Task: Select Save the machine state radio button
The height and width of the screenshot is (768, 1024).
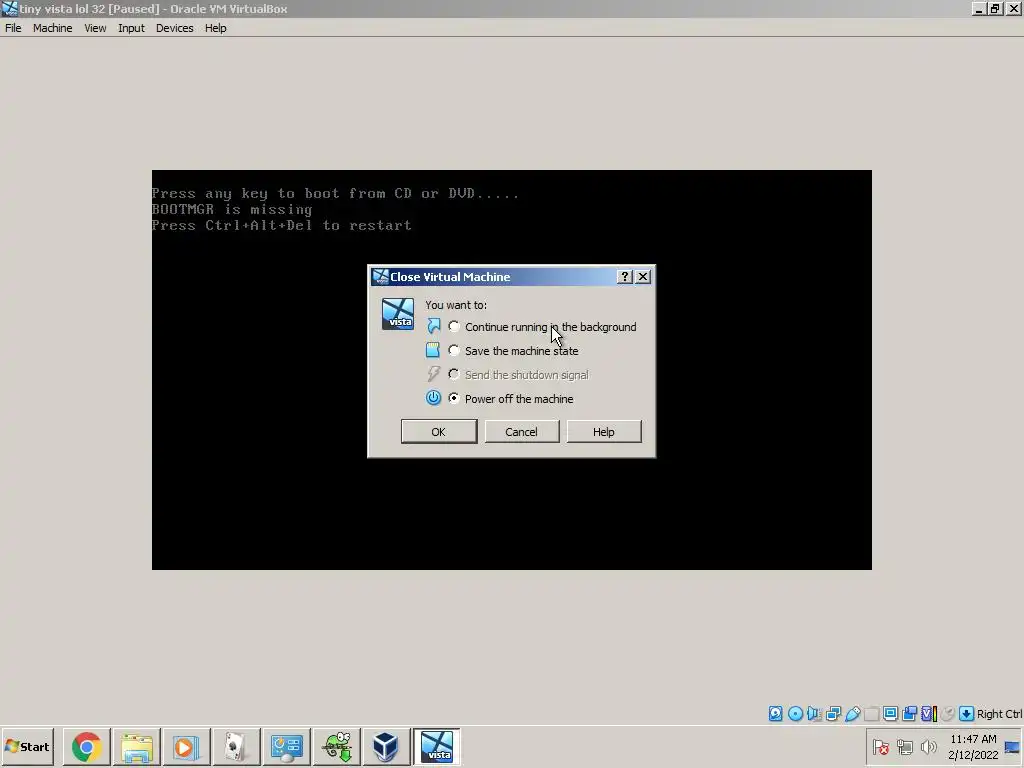Action: [454, 351]
